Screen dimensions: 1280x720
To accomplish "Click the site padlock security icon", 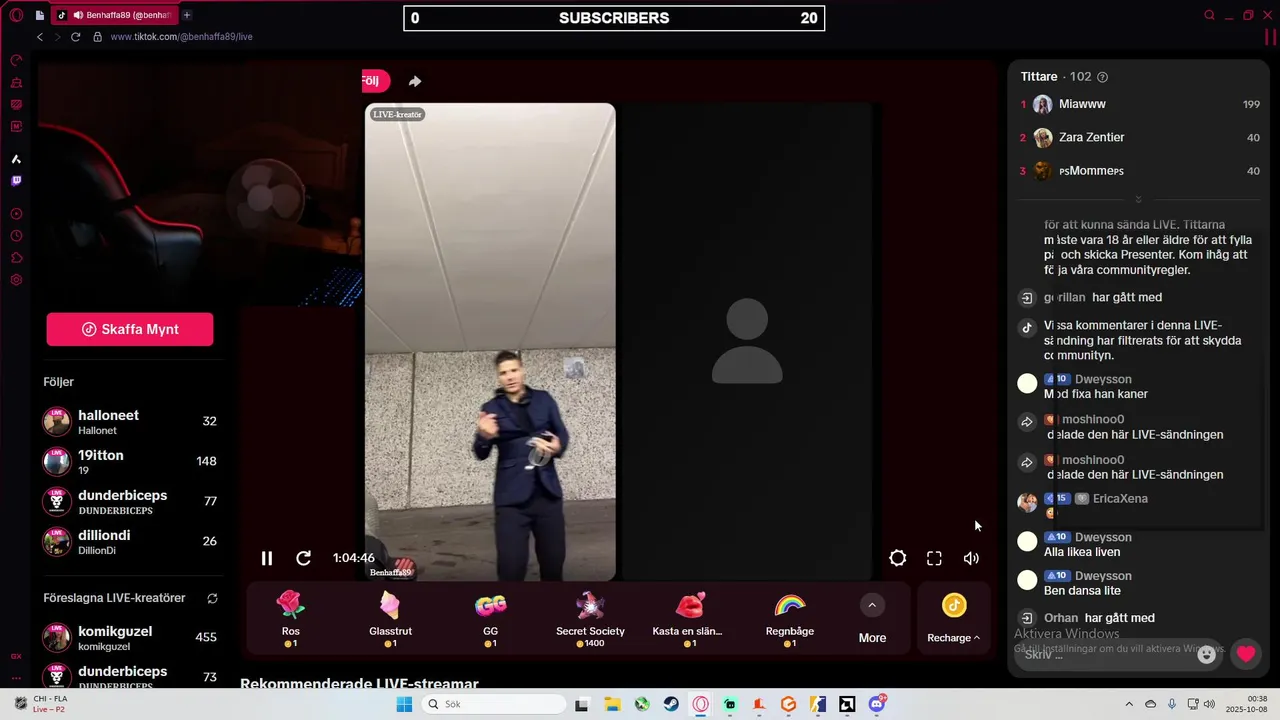I will click(x=97, y=37).
